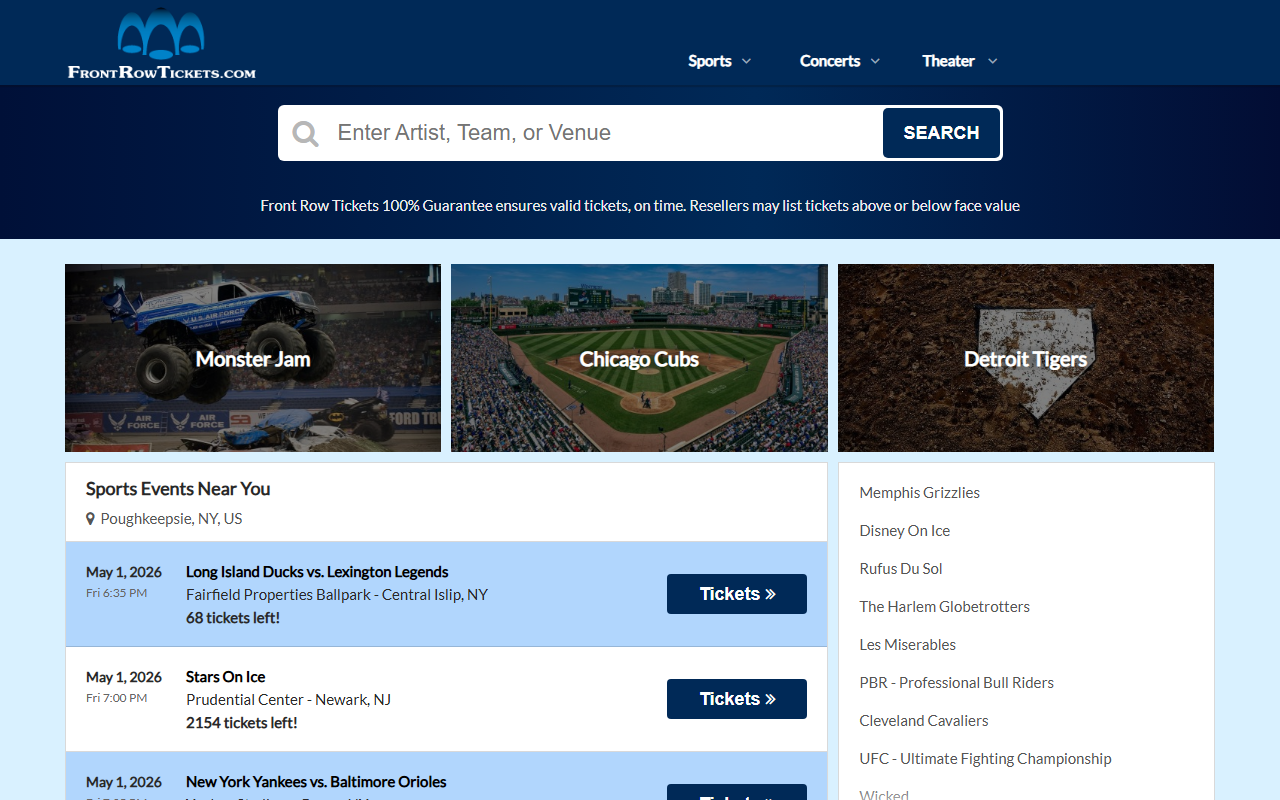Select The Harlem Globetrotters link
Image resolution: width=1280 pixels, height=800 pixels.
pyautogui.click(x=945, y=607)
